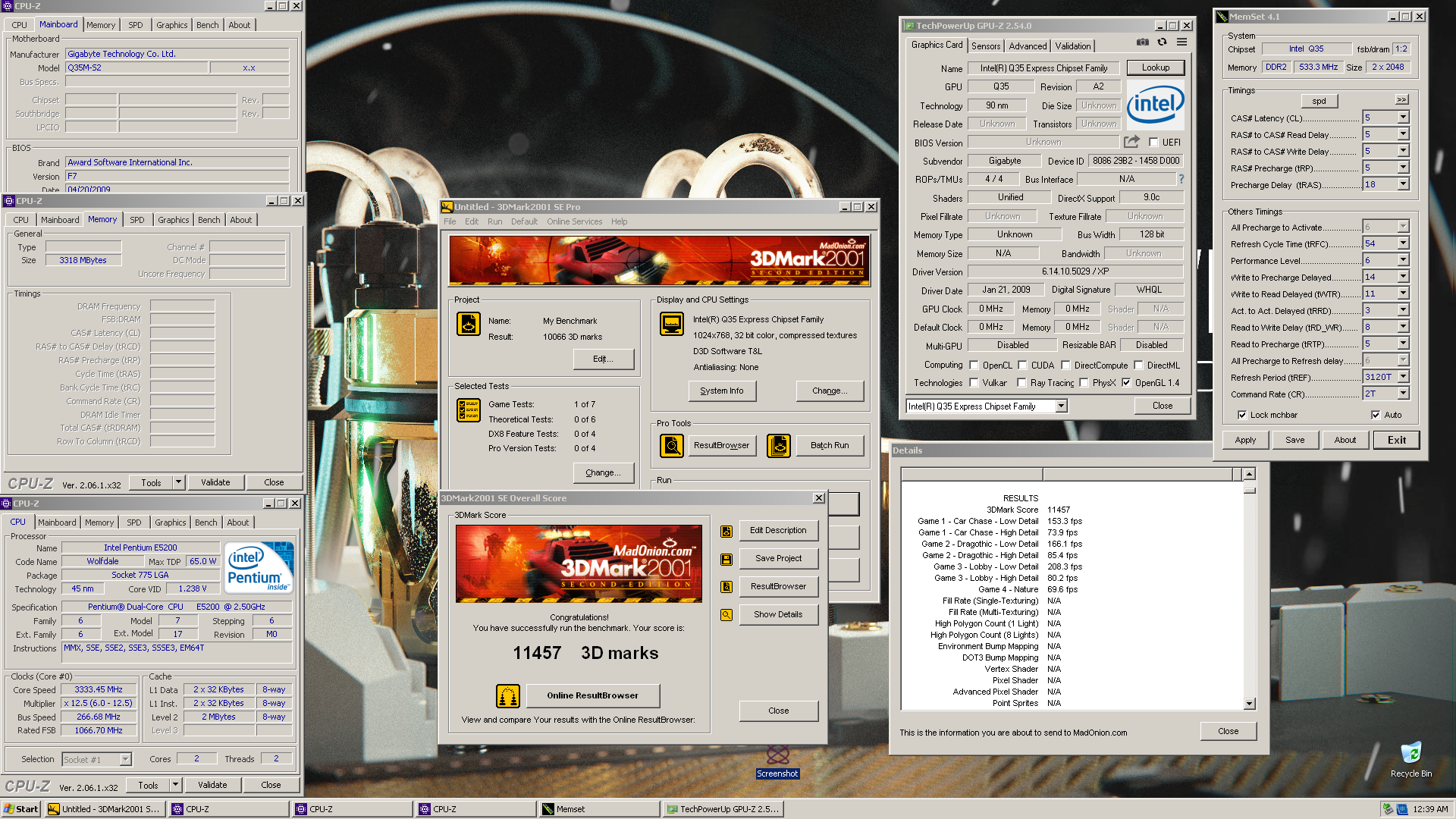This screenshot has width=1456, height=819.
Task: Toggle the Ray Tracing checkbox
Action: point(1021,383)
